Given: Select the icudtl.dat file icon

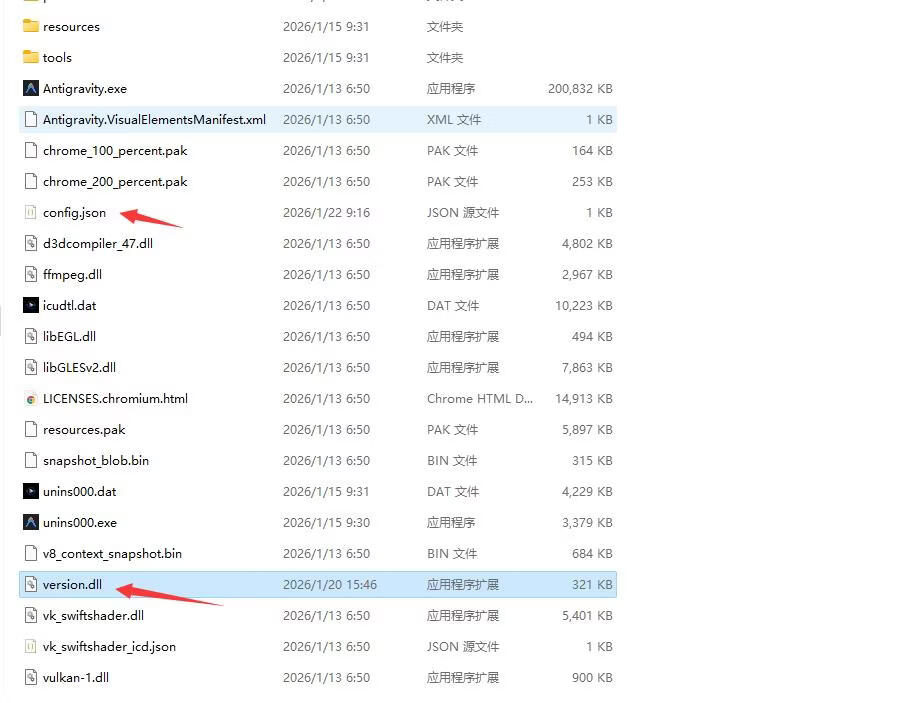Looking at the screenshot, I should (31, 306).
